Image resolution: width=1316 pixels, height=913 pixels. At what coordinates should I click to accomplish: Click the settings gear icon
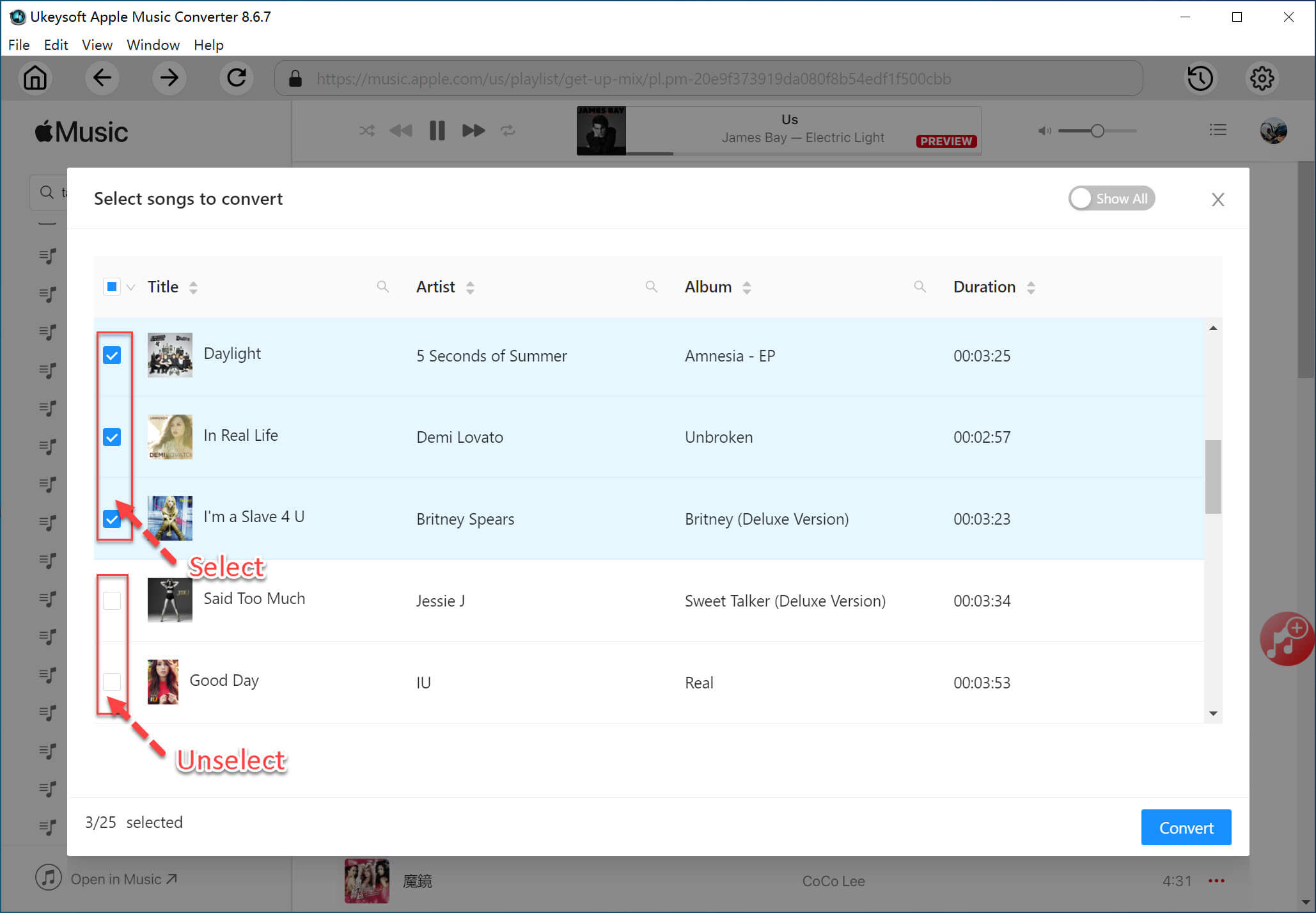pyautogui.click(x=1262, y=79)
